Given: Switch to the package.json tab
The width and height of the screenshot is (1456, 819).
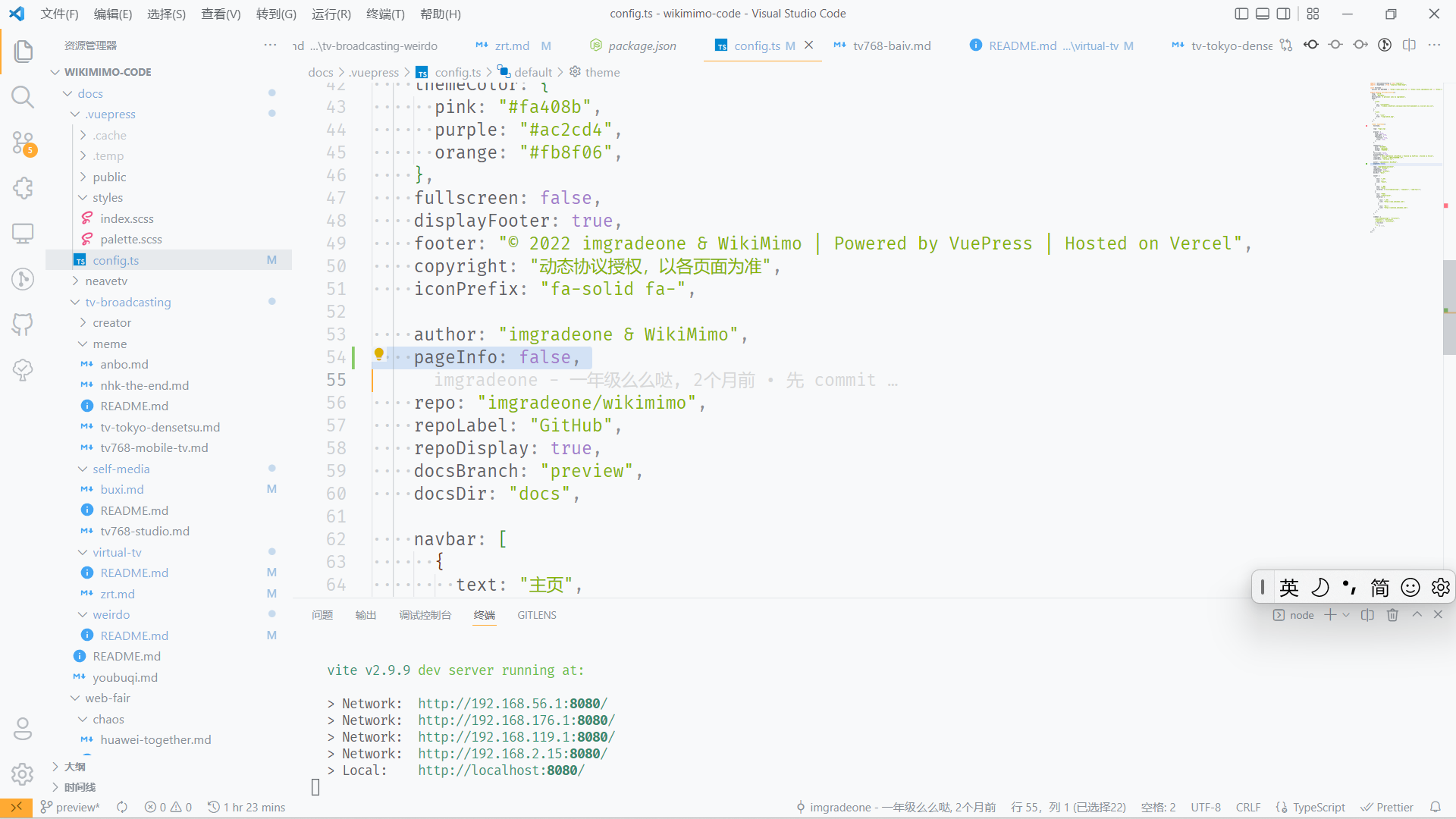Looking at the screenshot, I should pos(642,45).
